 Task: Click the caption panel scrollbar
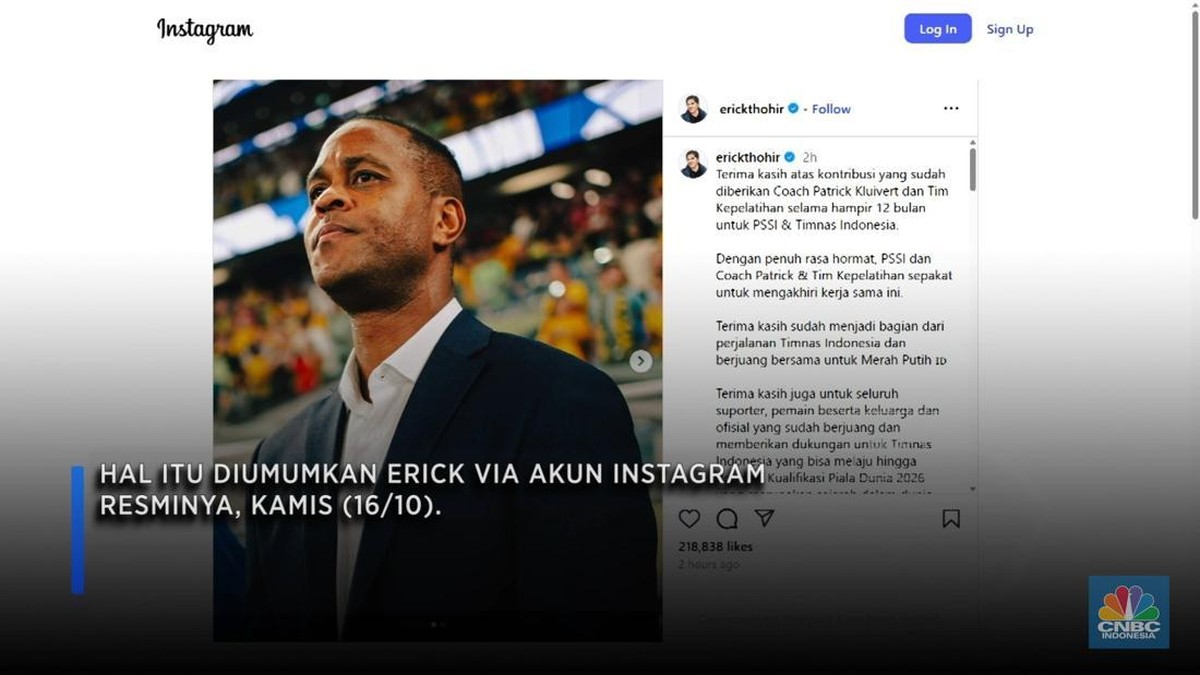pos(972,170)
